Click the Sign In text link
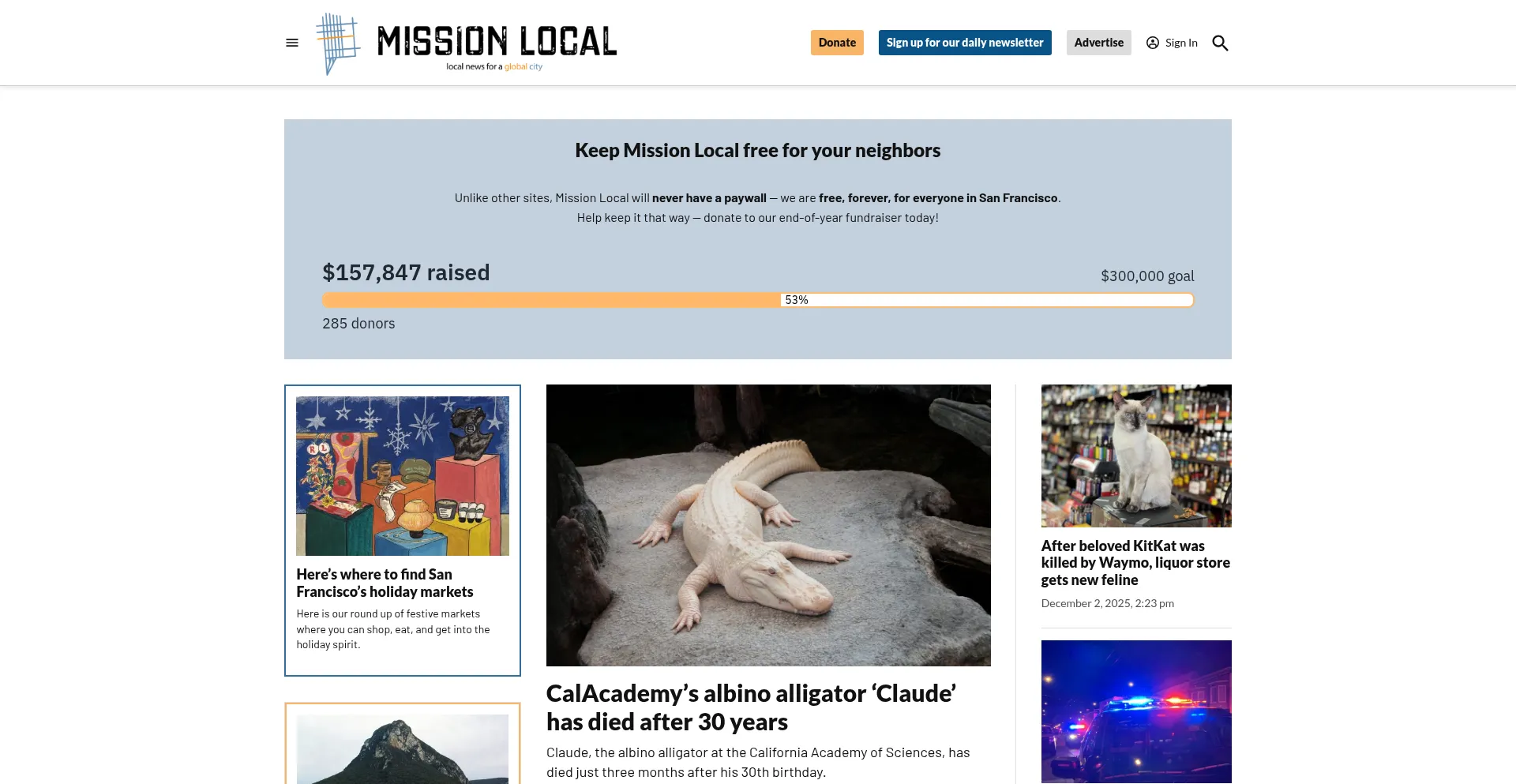 pyautogui.click(x=1181, y=43)
